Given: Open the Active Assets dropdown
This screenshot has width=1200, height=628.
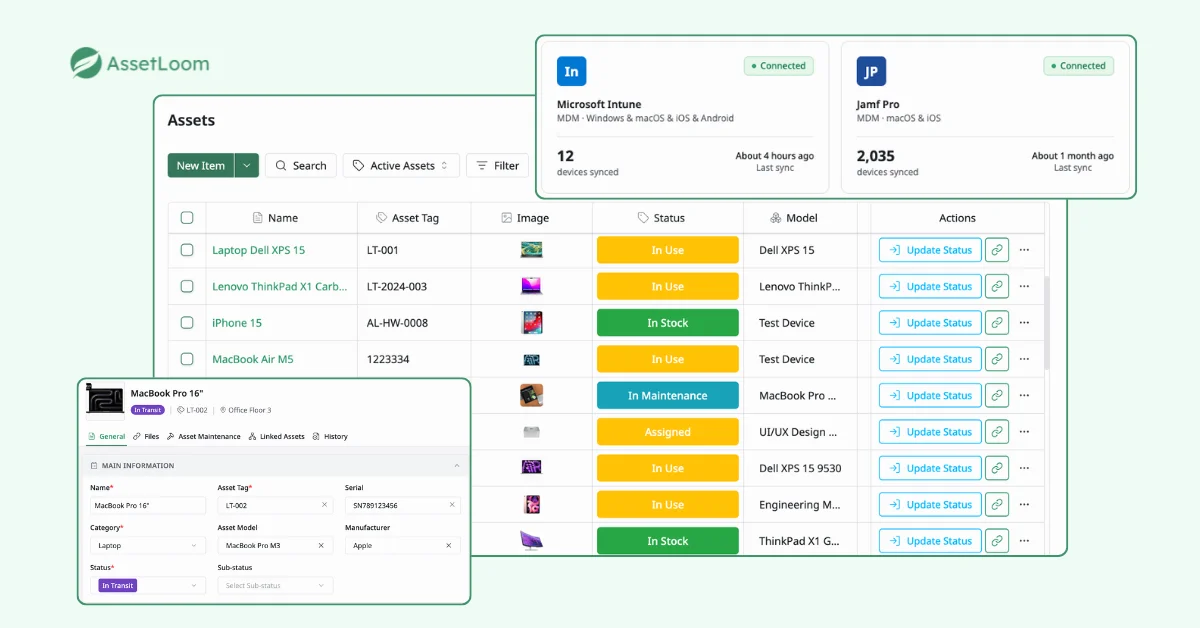Looking at the screenshot, I should coord(402,165).
